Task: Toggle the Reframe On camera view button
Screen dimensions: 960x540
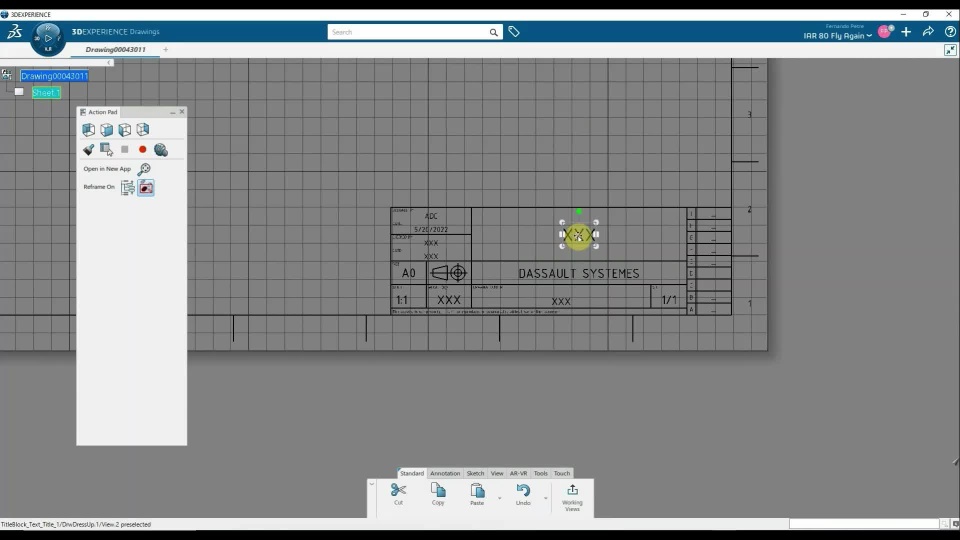Action: point(146,187)
